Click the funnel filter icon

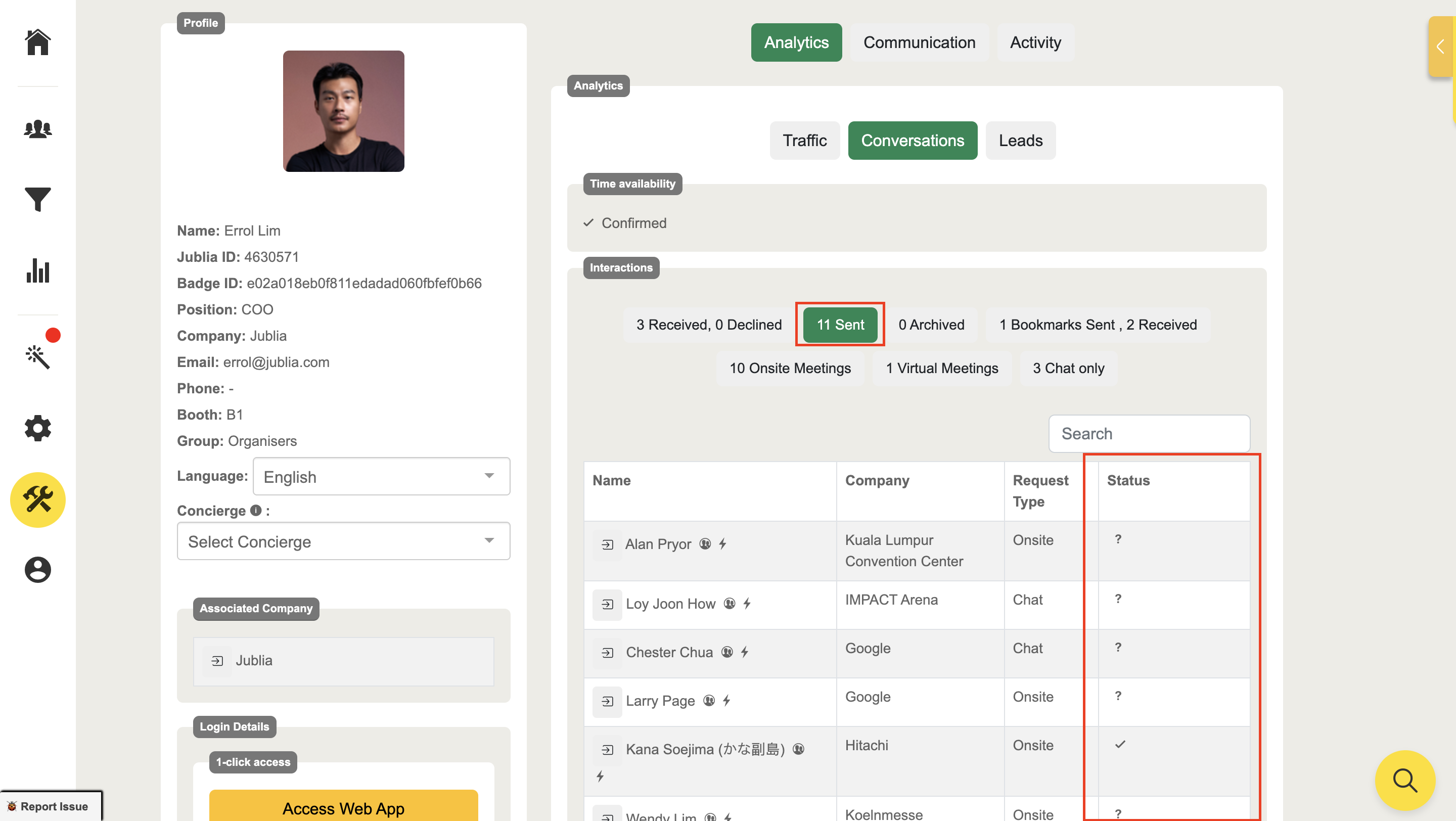click(x=38, y=200)
